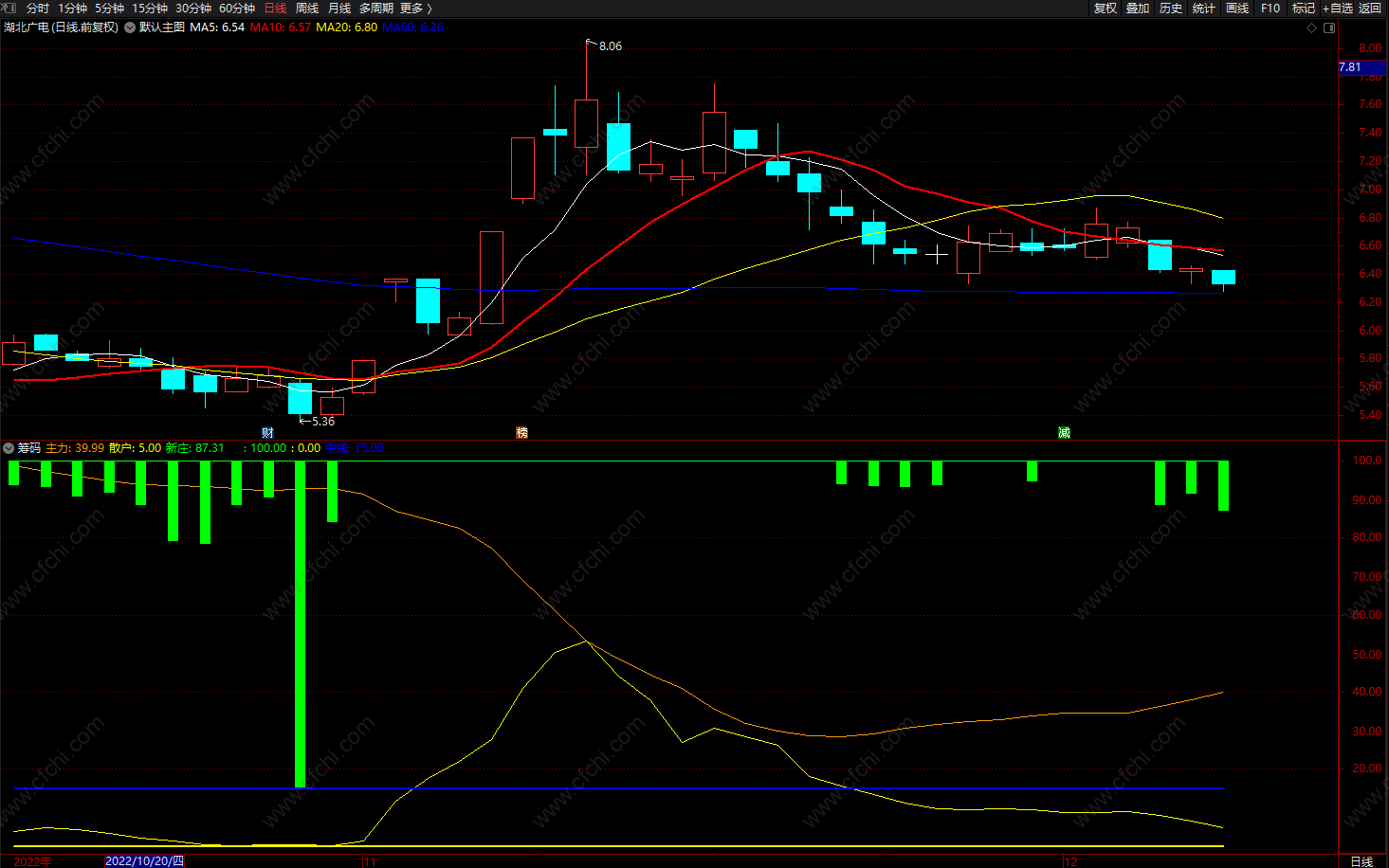This screenshot has width=1389, height=868.
Task: Click the 12 month marker on timeline
Action: point(1070,861)
